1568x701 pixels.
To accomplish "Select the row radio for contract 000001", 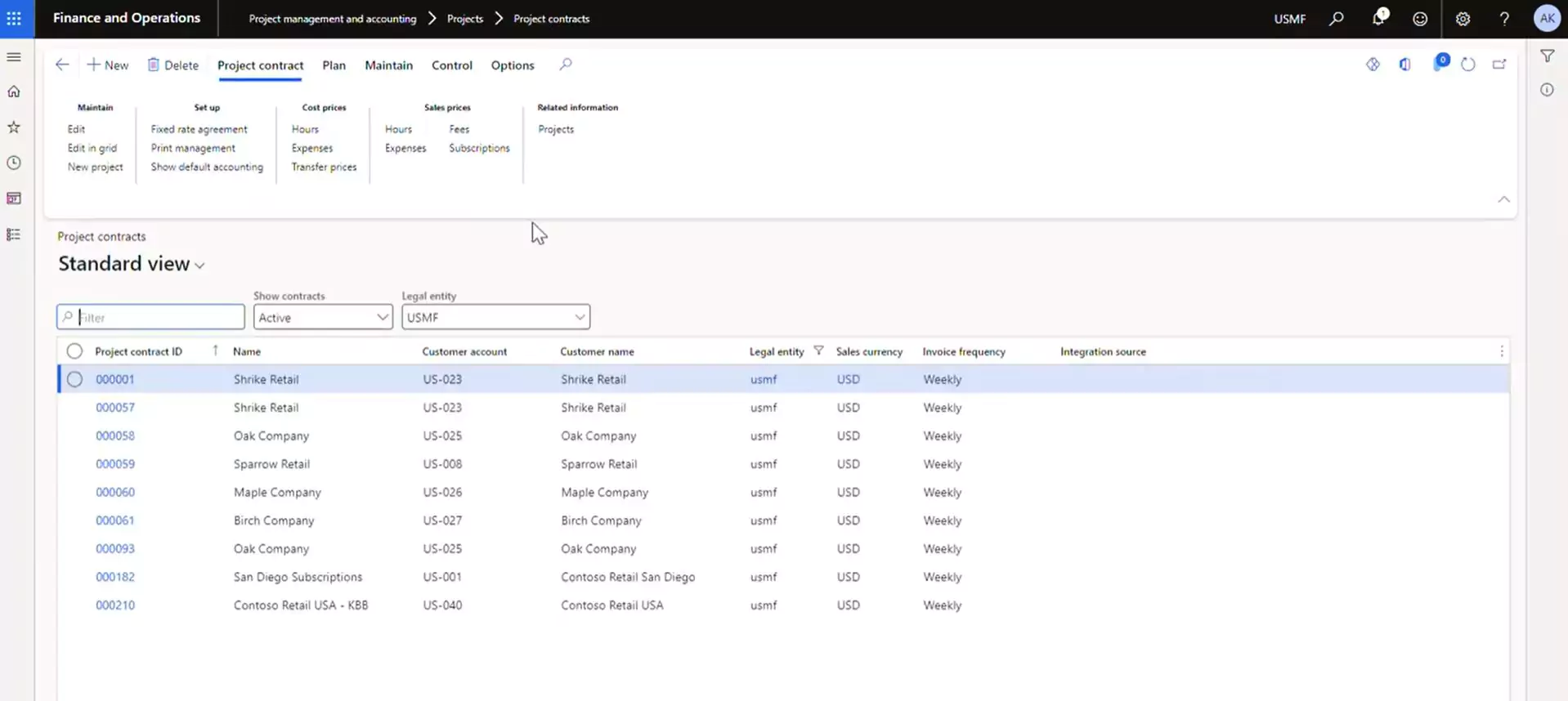I will point(74,379).
